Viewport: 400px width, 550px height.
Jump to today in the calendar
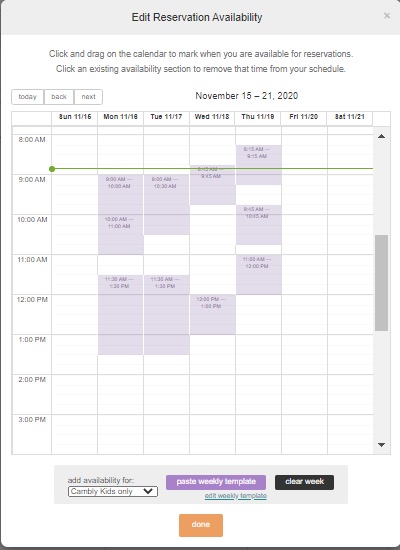tap(27, 97)
